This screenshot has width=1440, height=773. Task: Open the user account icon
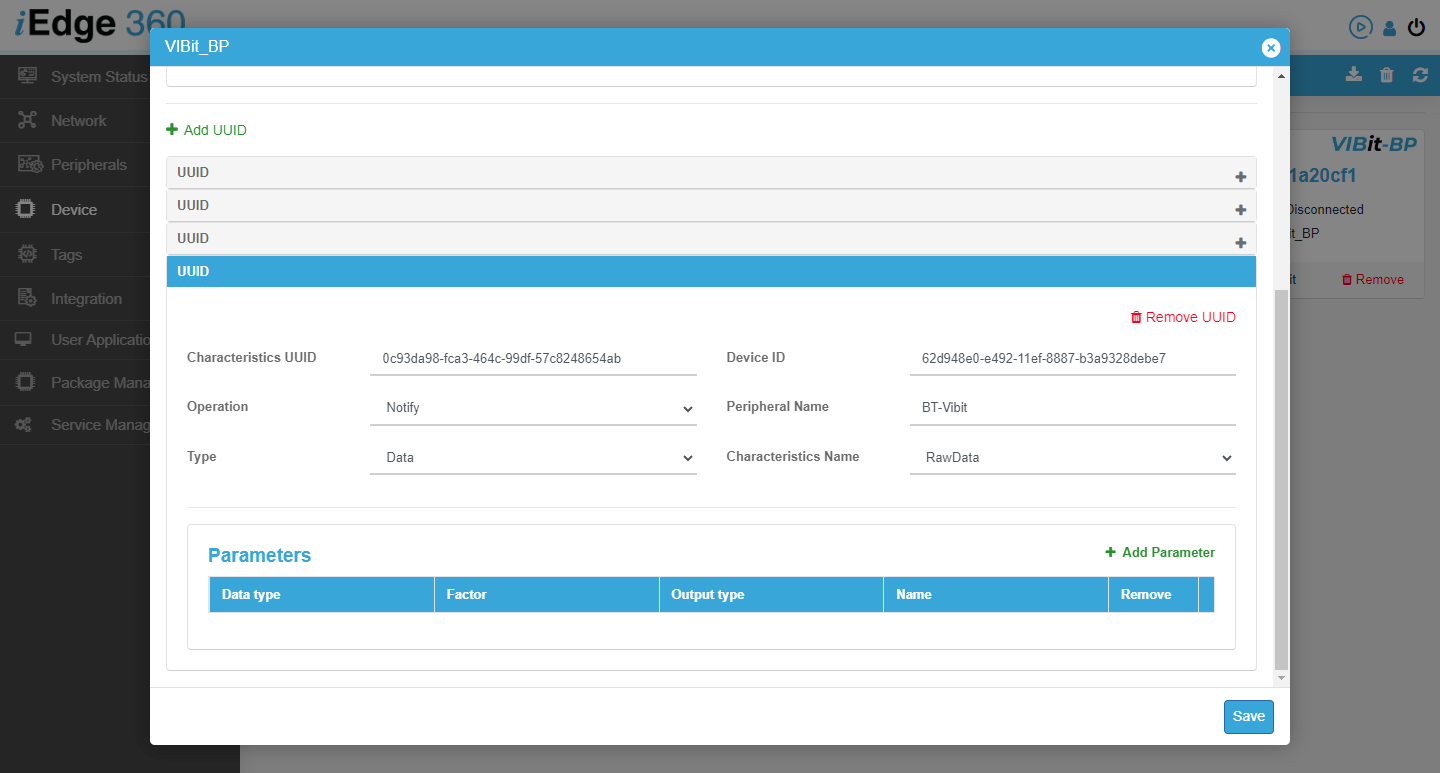tap(1389, 28)
